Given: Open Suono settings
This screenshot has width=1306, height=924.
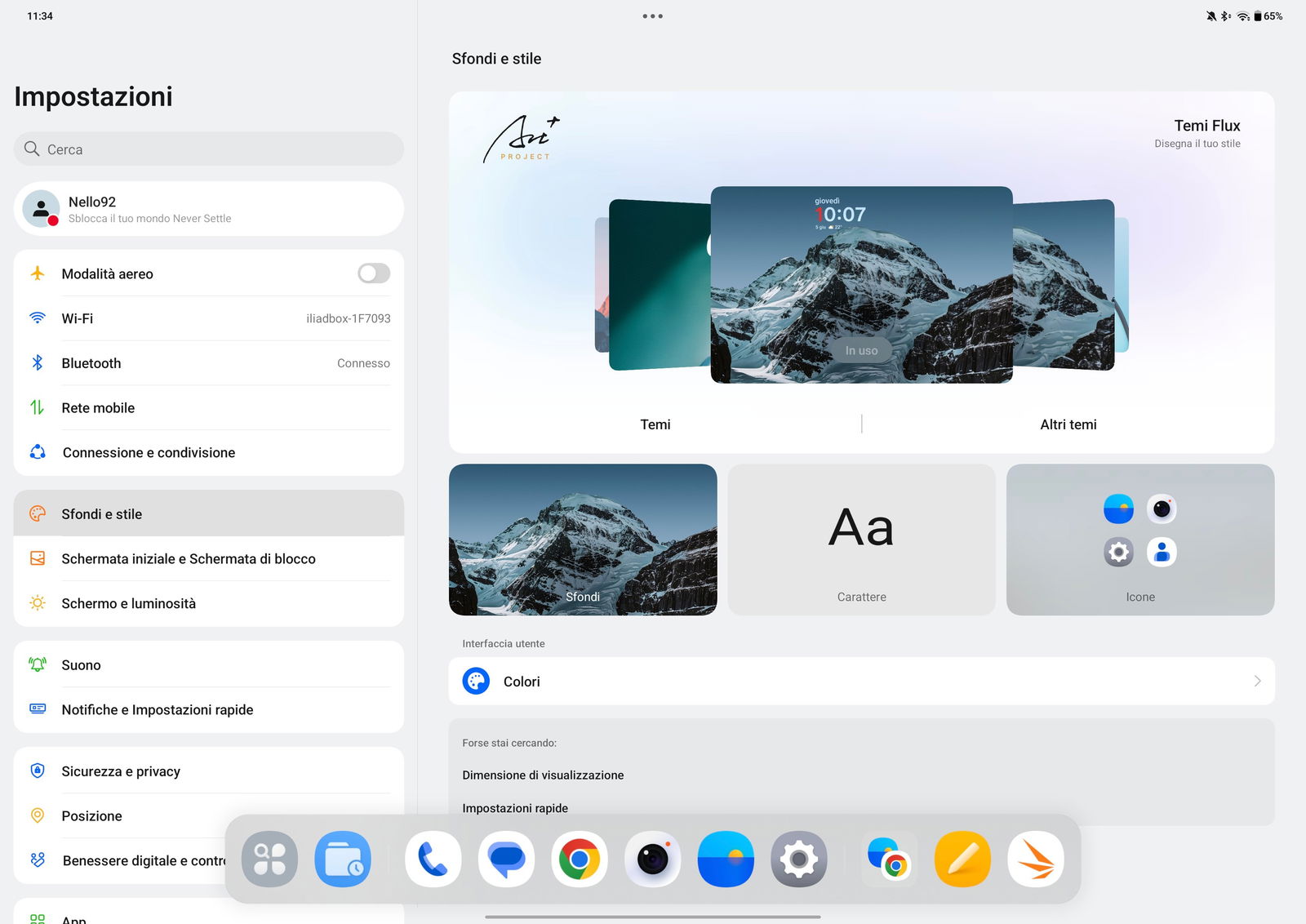Looking at the screenshot, I should click(x=209, y=664).
